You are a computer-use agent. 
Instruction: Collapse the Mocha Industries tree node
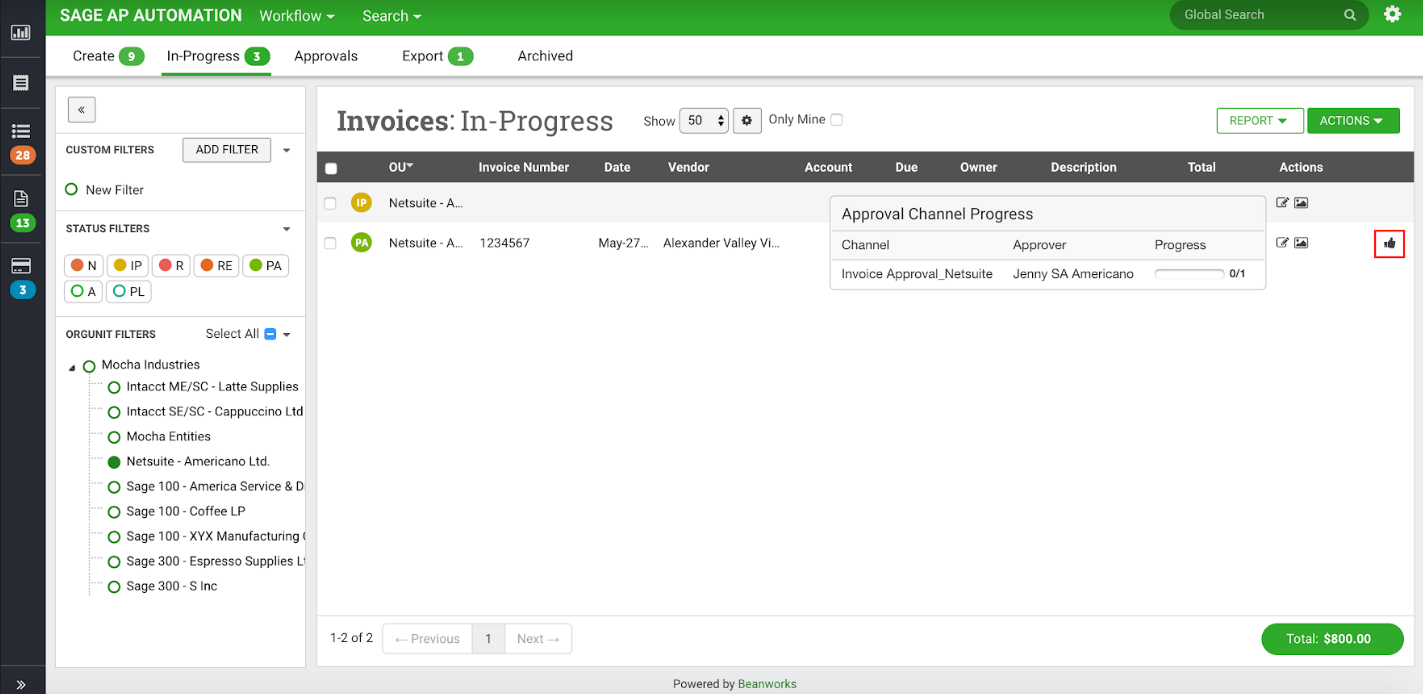[72, 368]
